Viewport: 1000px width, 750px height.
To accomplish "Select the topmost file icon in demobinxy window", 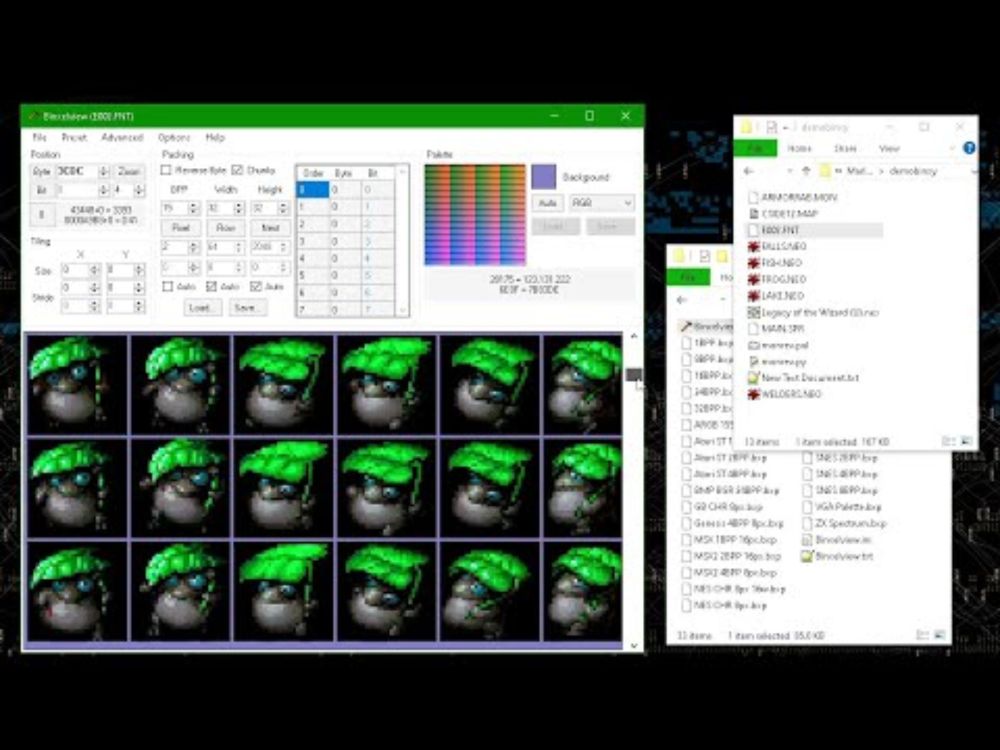I will tap(753, 197).
